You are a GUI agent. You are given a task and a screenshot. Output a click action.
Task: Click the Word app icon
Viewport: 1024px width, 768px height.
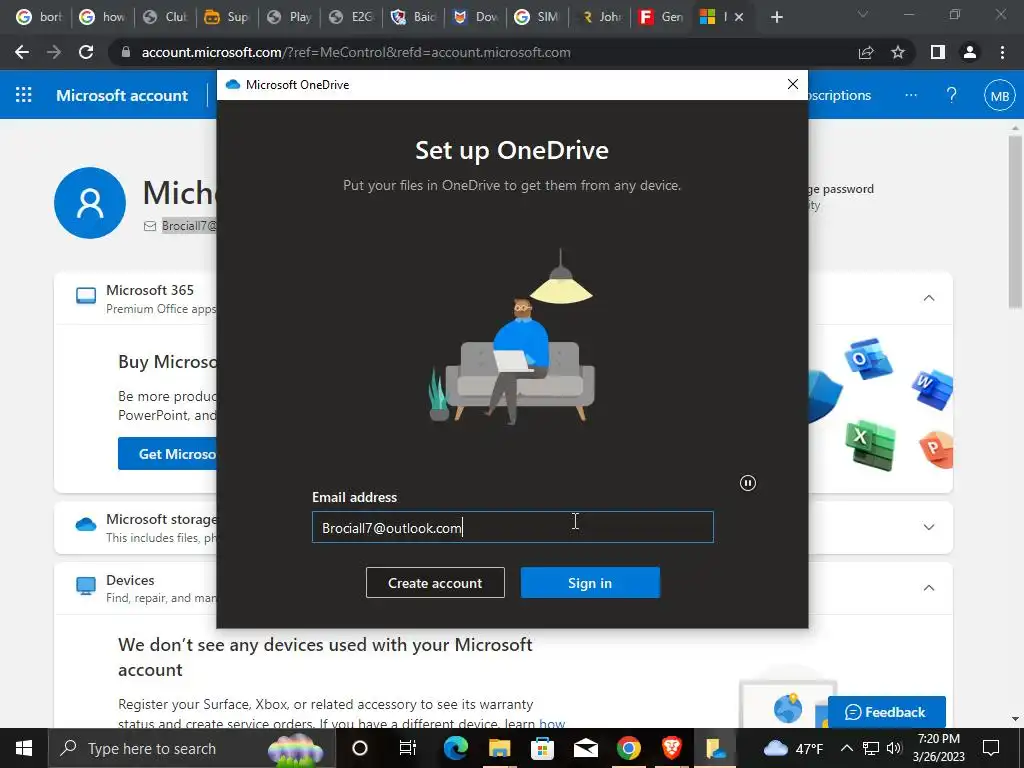pyautogui.click(x=933, y=390)
